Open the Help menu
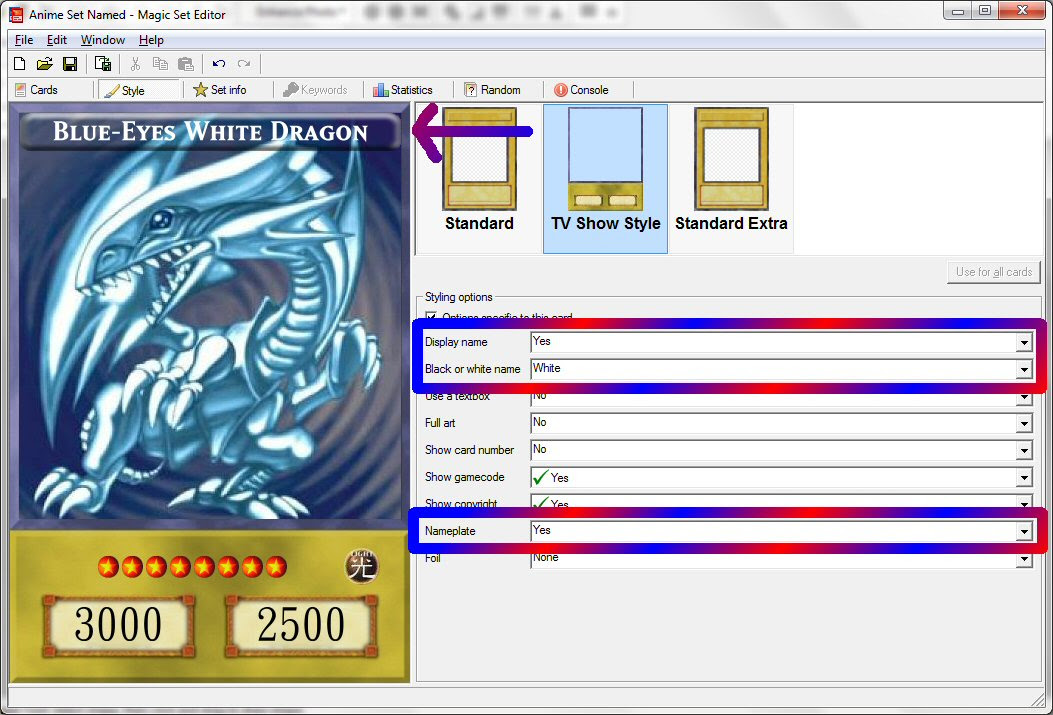This screenshot has width=1053, height=715. 151,40
